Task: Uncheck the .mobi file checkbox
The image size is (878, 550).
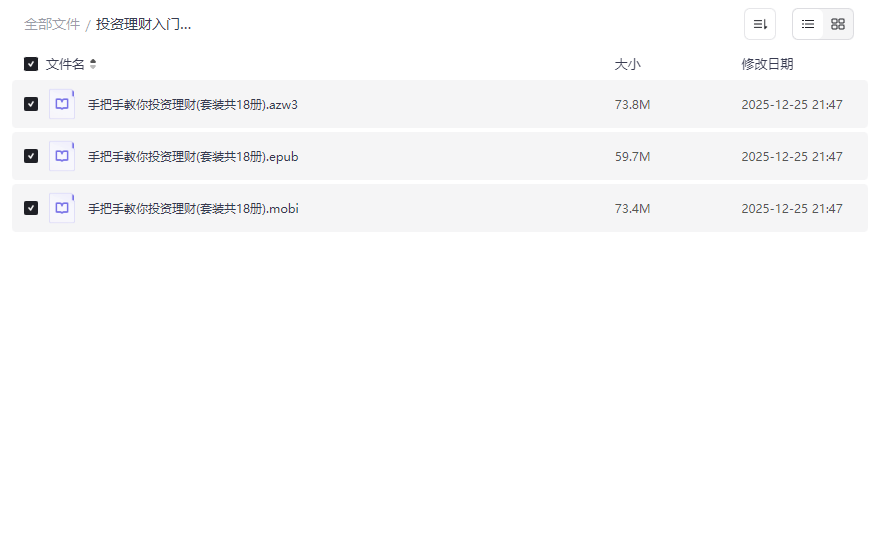Action: pyautogui.click(x=31, y=208)
